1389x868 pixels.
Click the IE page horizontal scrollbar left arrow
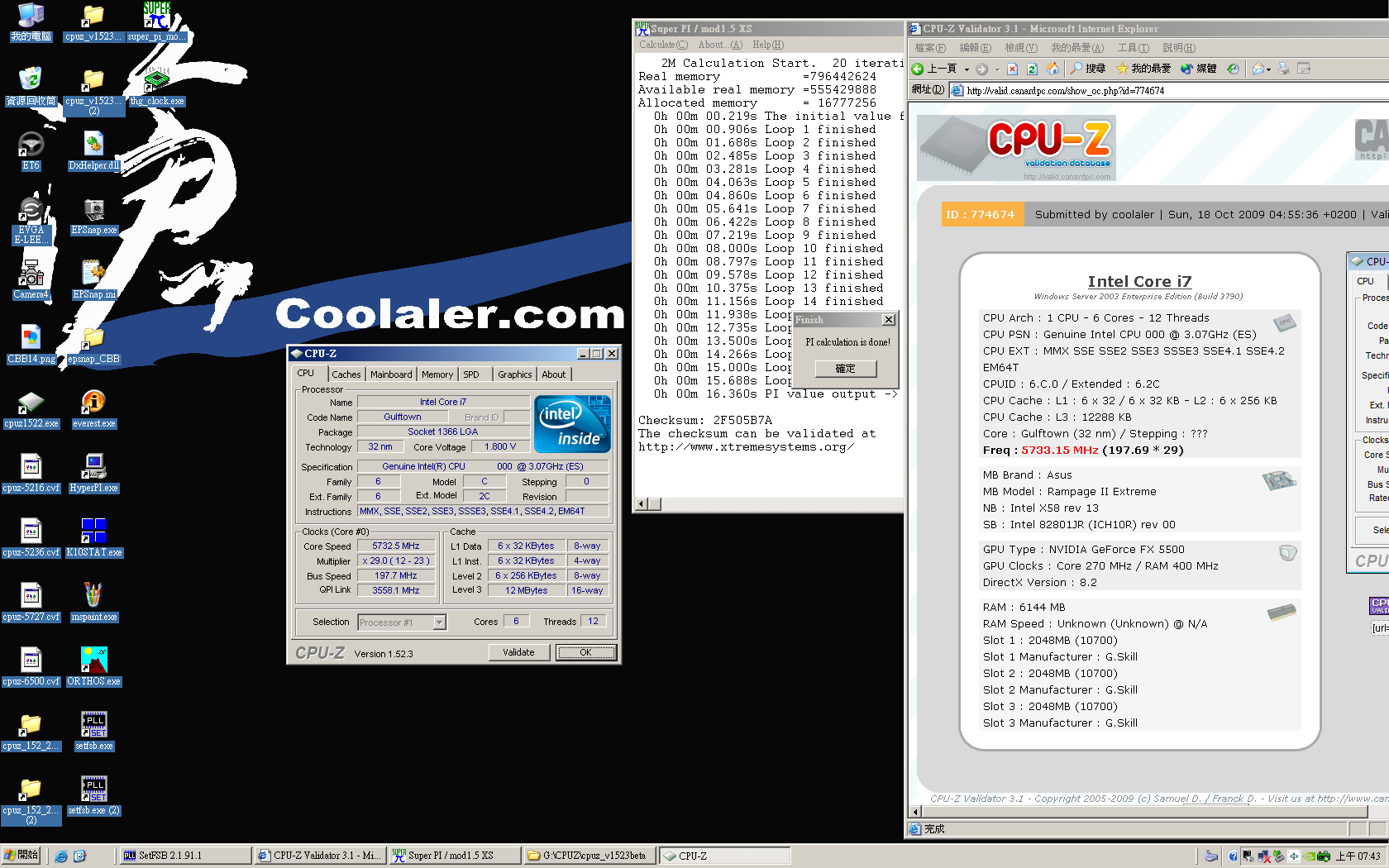click(x=914, y=812)
